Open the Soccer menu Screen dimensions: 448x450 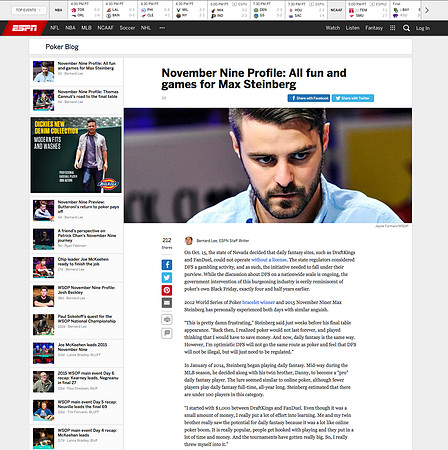(127, 28)
